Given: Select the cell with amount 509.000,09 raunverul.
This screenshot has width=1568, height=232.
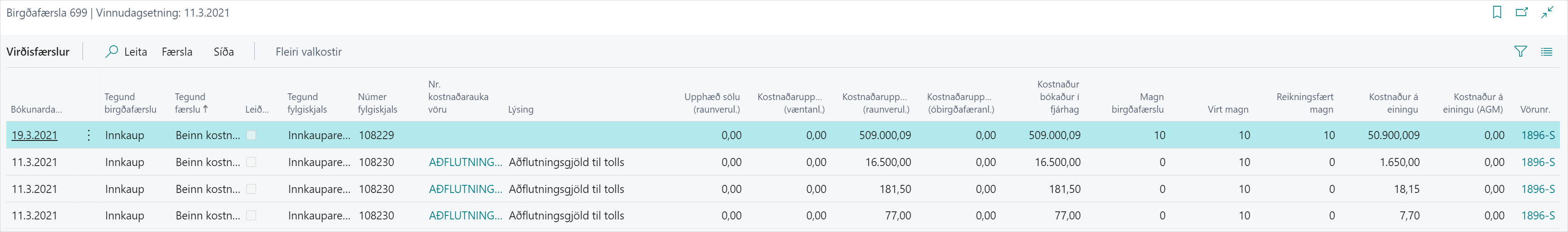Looking at the screenshot, I should pyautogui.click(x=884, y=135).
